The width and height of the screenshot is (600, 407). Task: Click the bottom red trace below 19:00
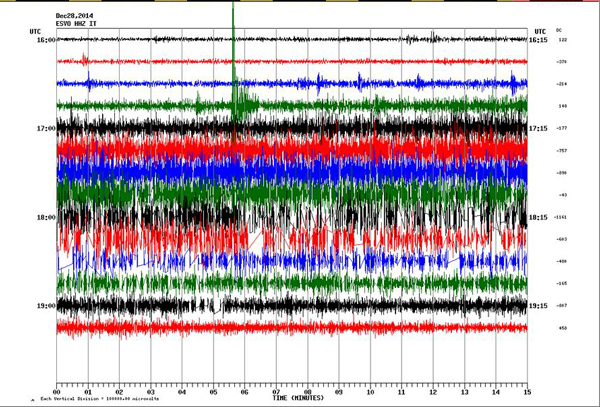(290, 327)
